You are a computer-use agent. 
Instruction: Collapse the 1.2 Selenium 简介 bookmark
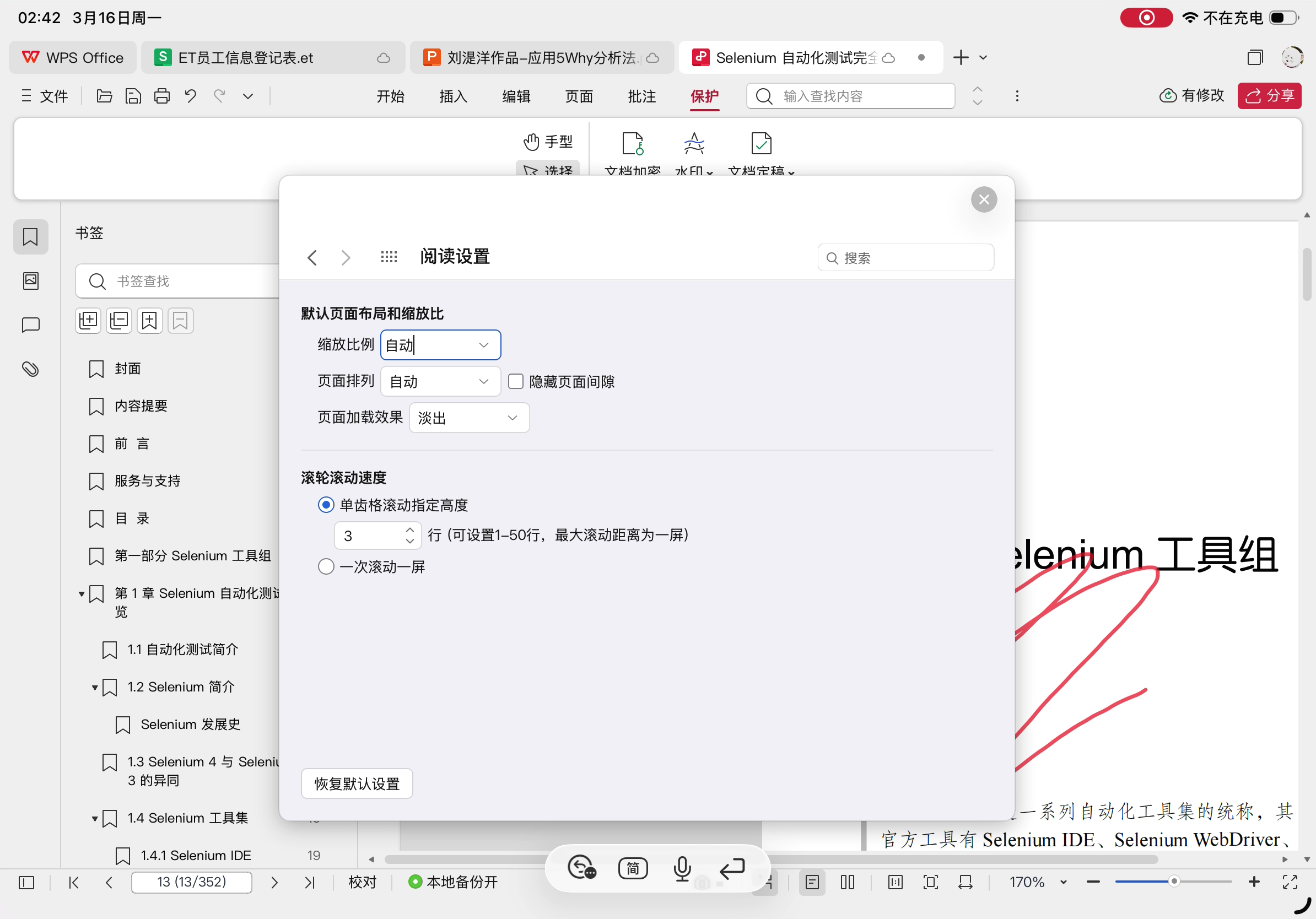click(95, 688)
